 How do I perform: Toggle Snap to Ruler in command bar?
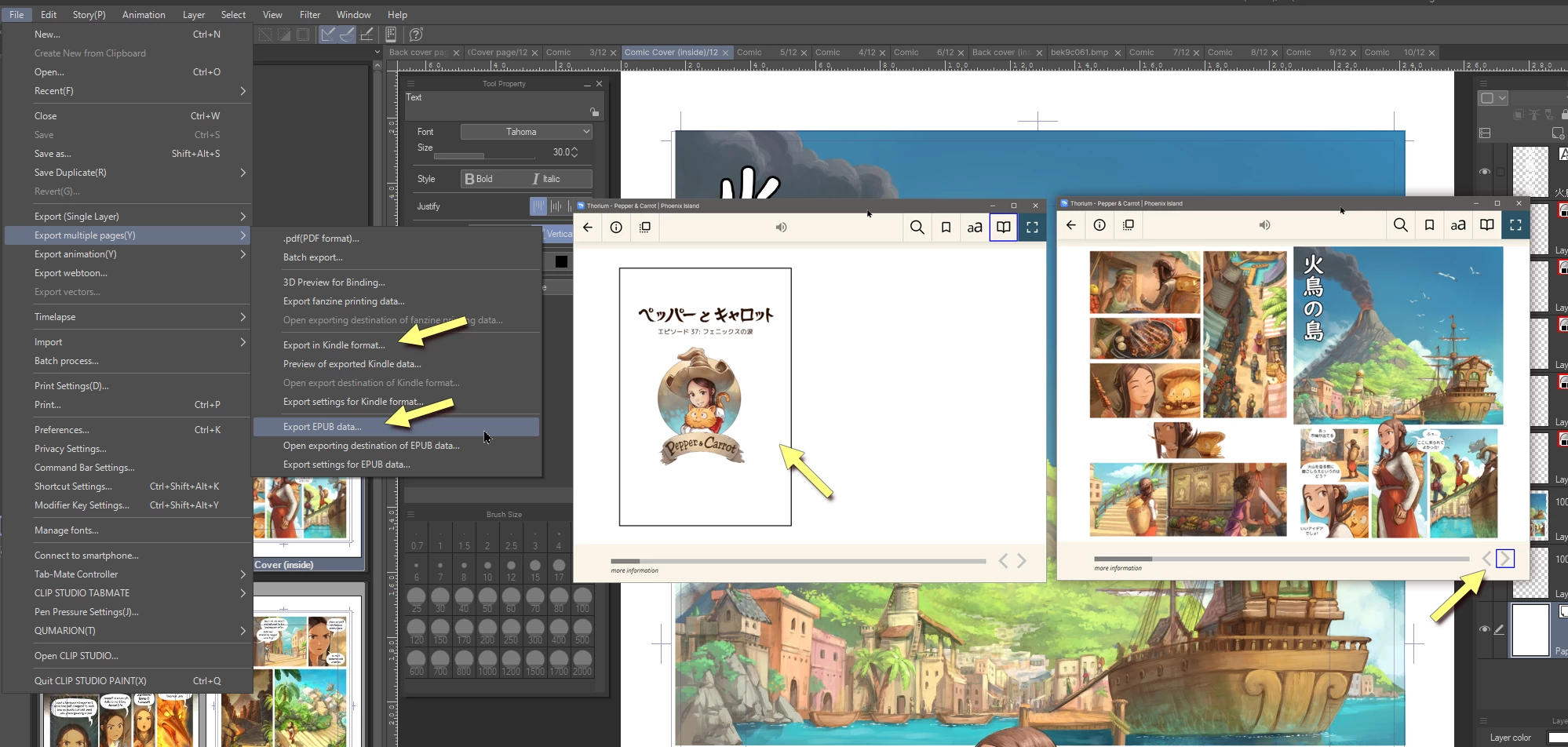(328, 35)
